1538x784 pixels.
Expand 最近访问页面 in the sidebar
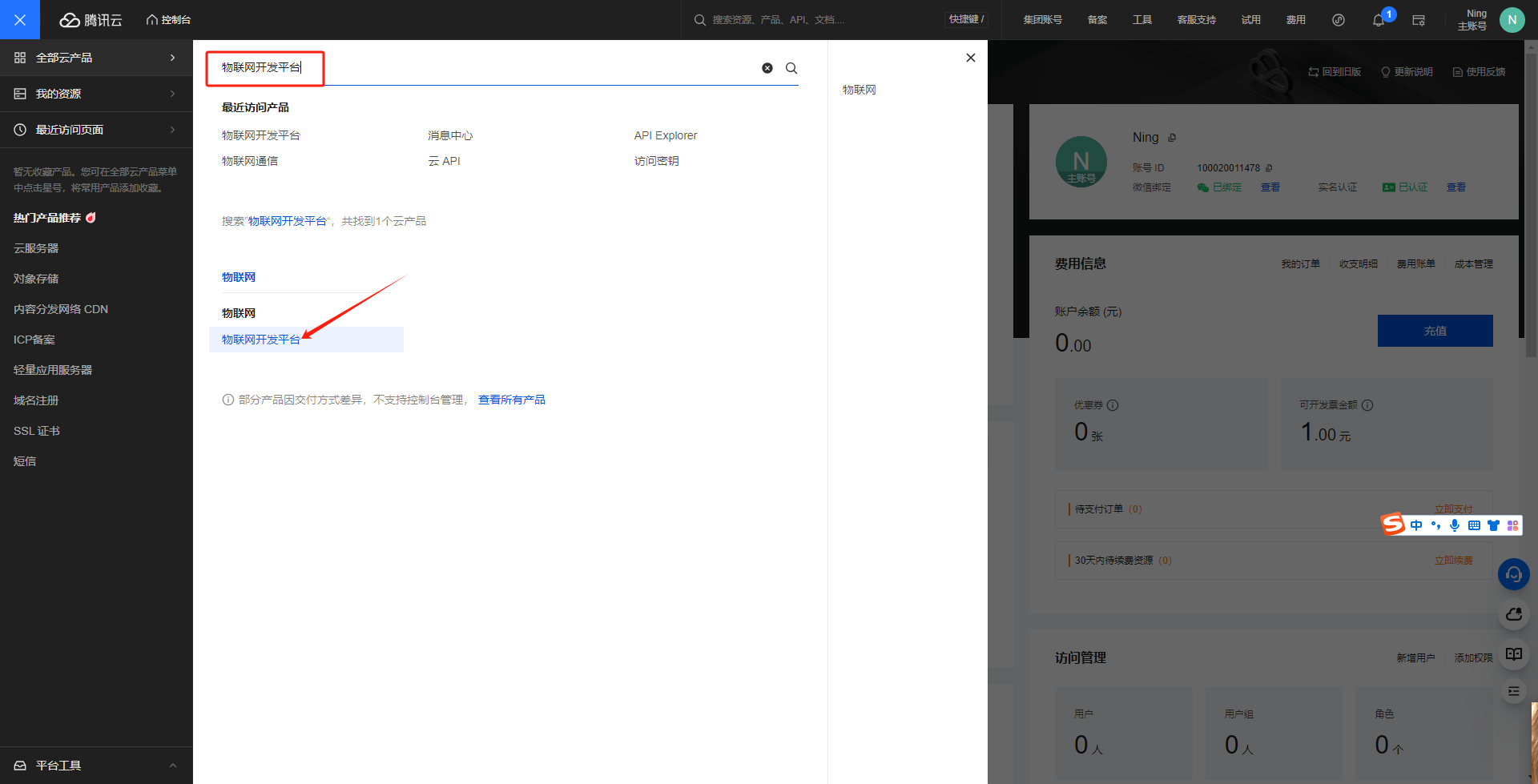point(96,130)
